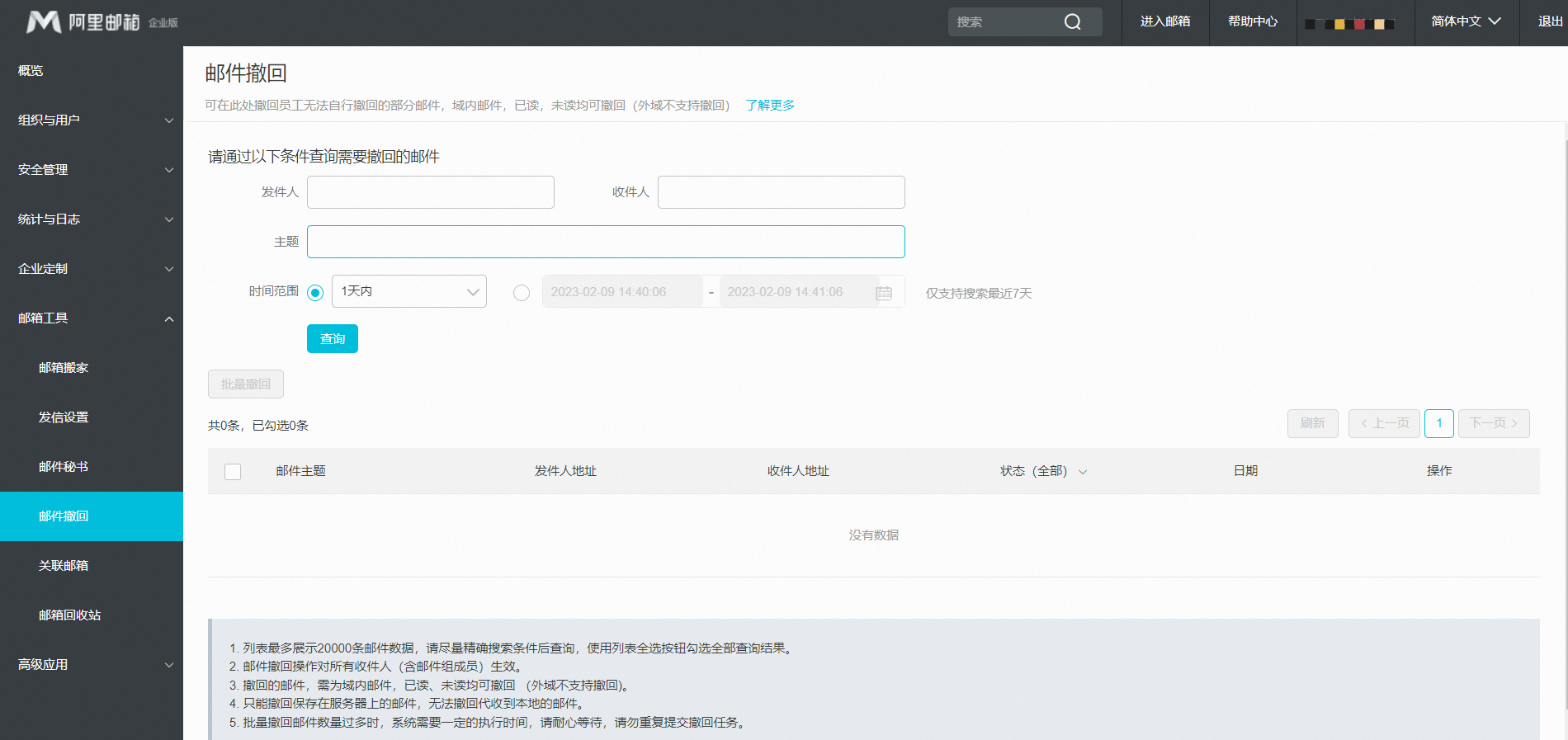Click the 主题 subject input field
The height and width of the screenshot is (740, 1568).
pos(606,242)
